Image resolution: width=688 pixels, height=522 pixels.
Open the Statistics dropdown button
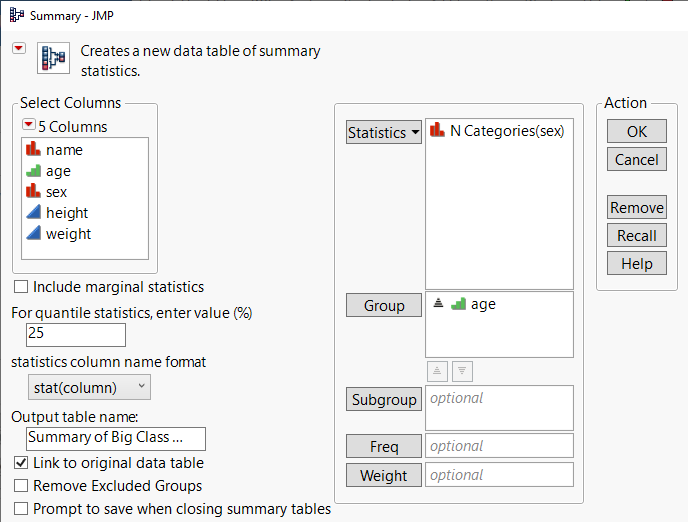coord(384,132)
